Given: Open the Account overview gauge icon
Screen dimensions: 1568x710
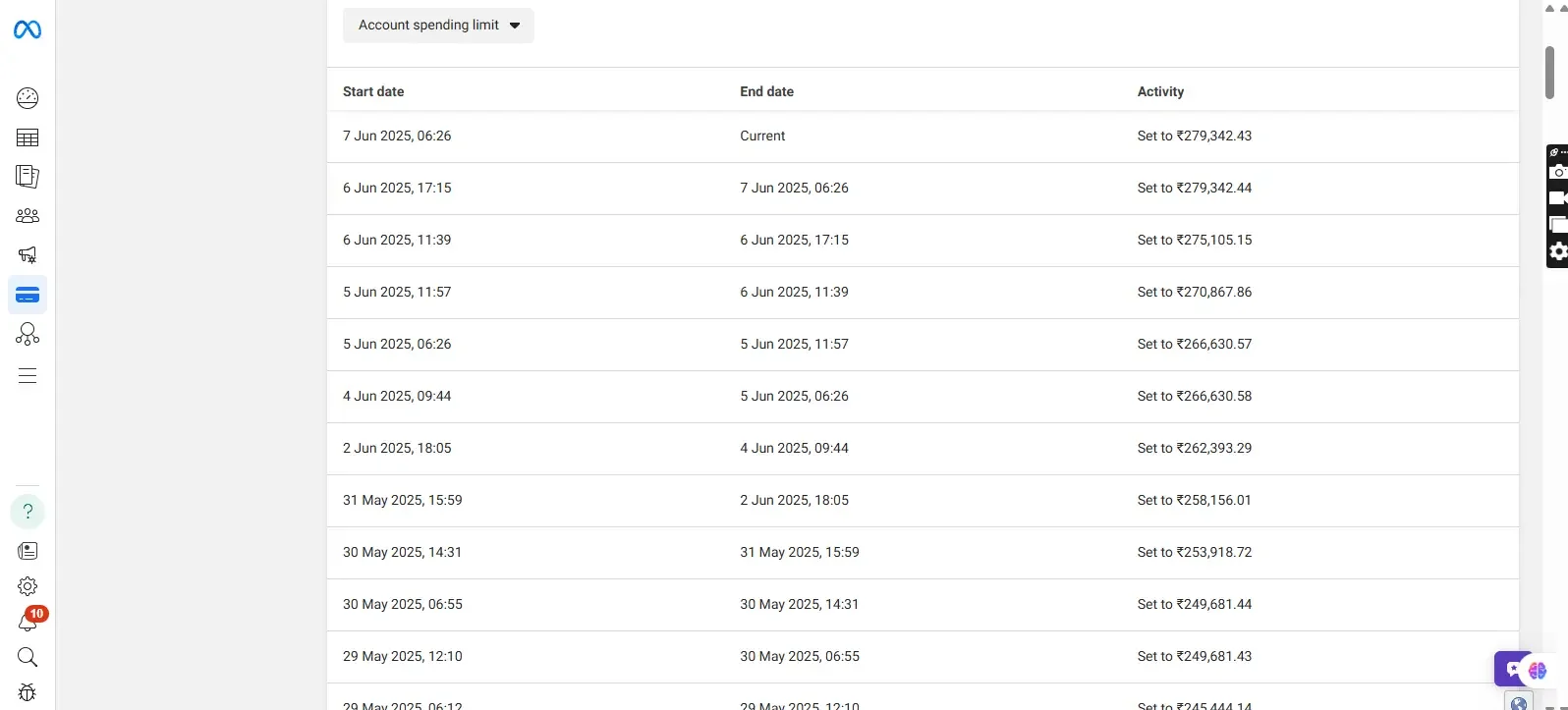Looking at the screenshot, I should pos(28,98).
